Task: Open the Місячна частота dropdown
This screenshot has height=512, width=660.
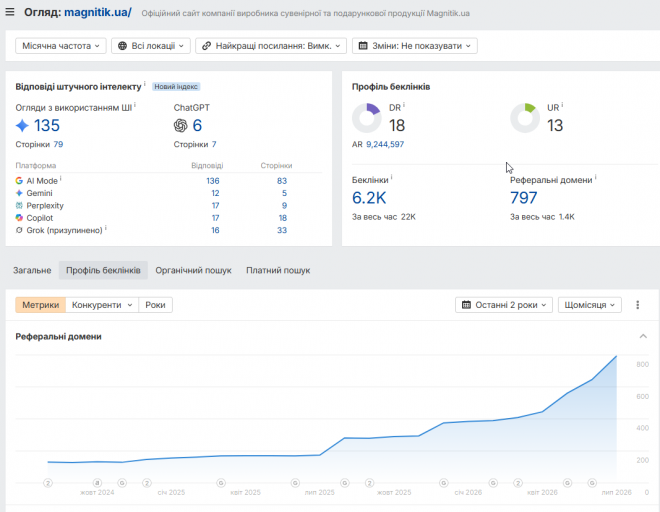Action: [x=61, y=46]
